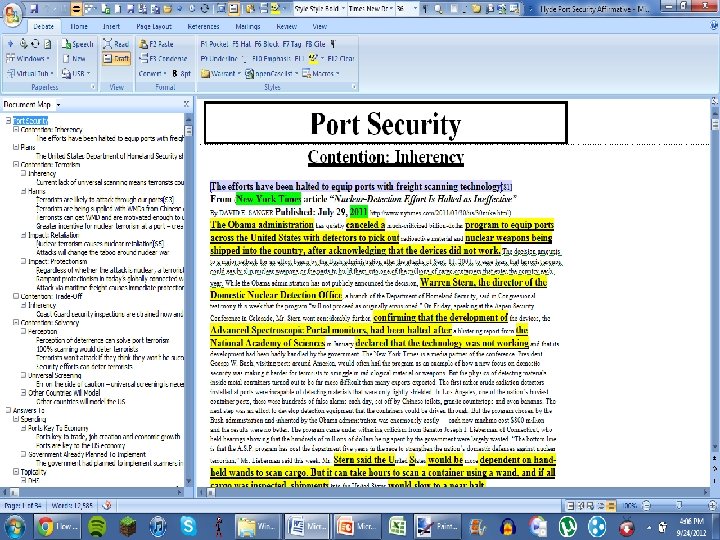This screenshot has width=720, height=540.
Task: Open the Debate ribbon tab
Action: 44,27
